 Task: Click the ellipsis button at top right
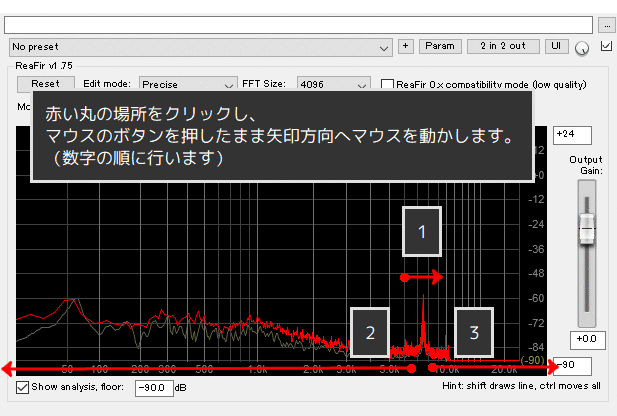point(607,24)
